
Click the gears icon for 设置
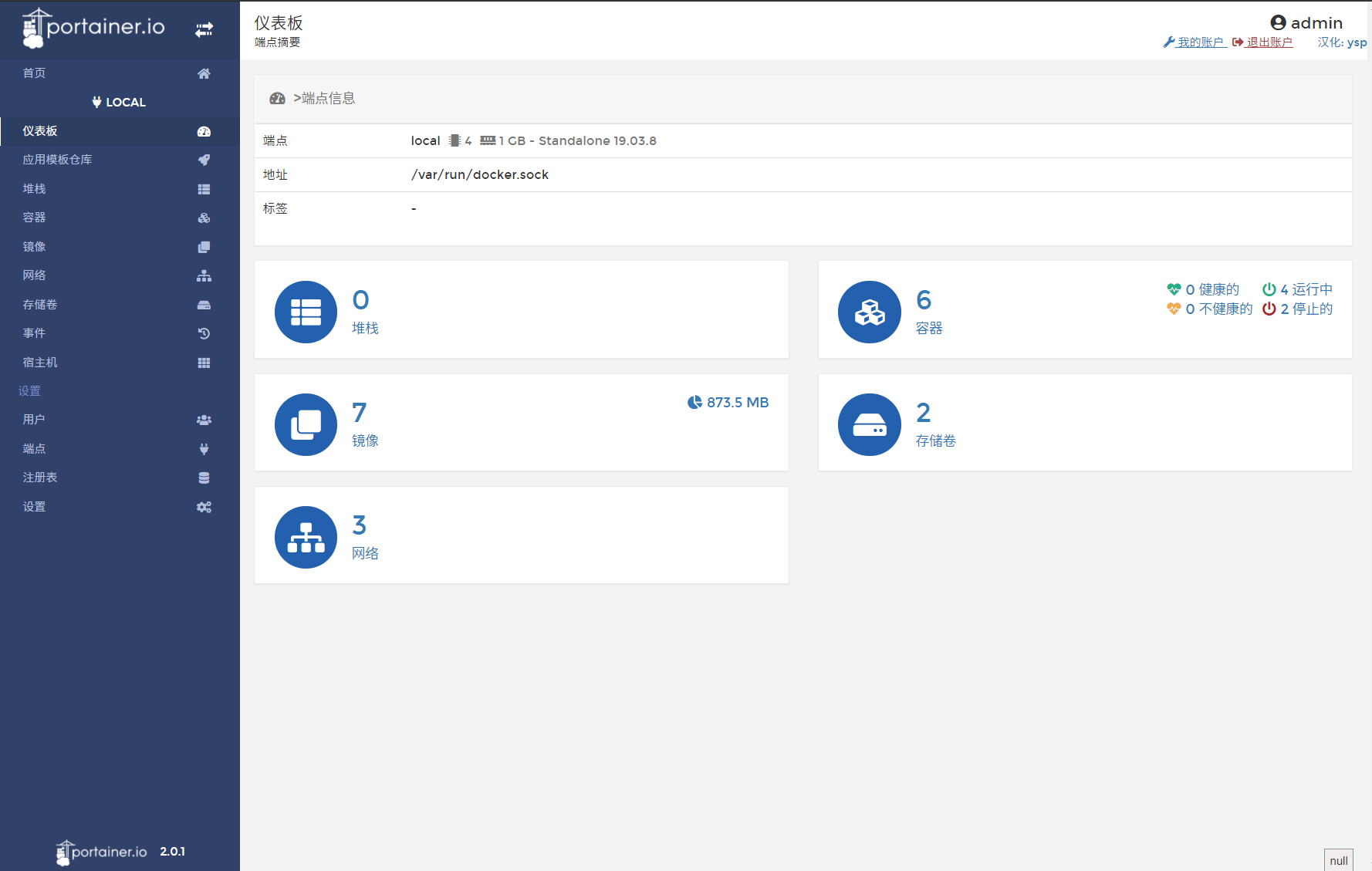point(204,507)
